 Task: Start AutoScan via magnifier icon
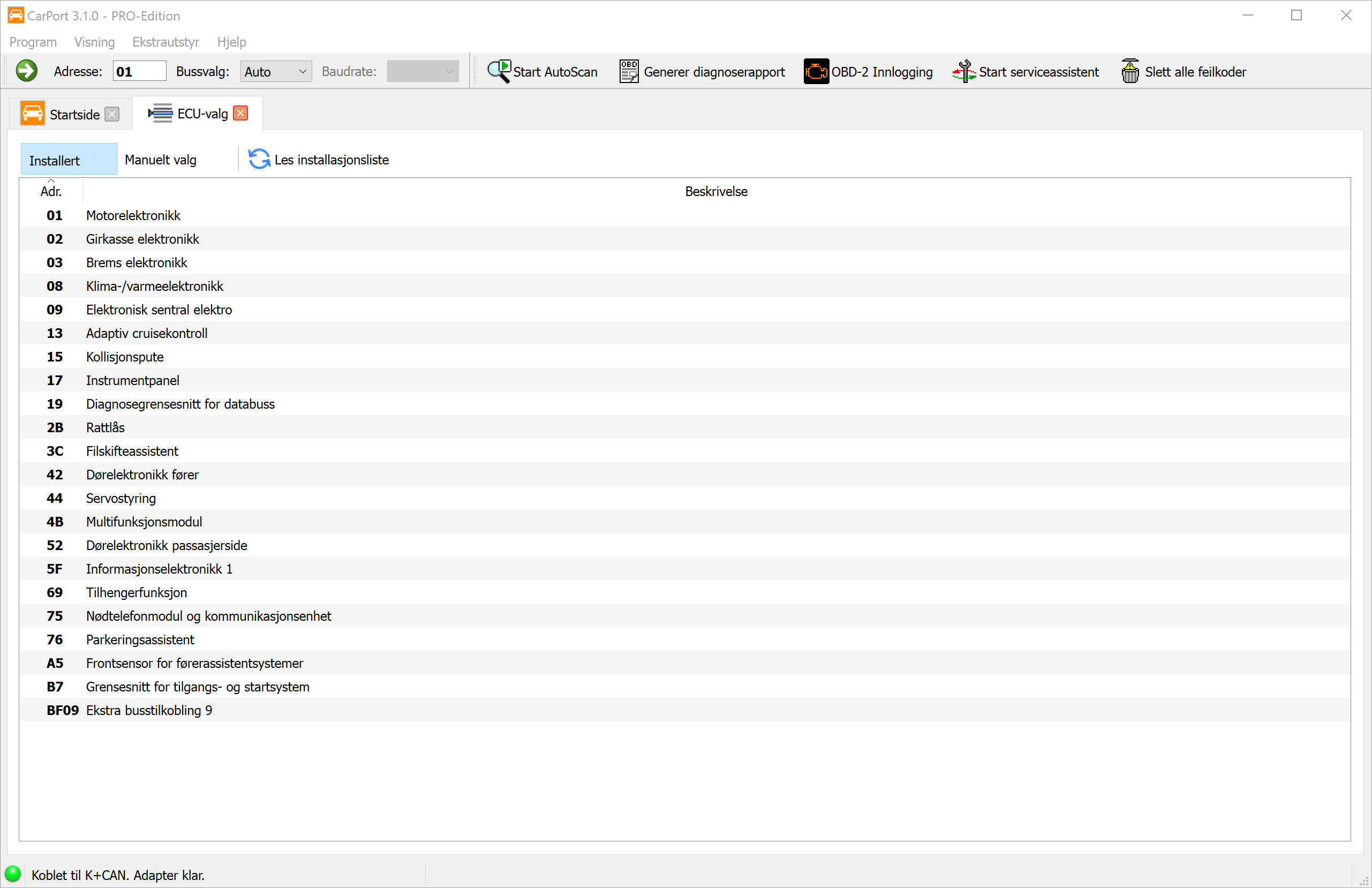point(499,71)
